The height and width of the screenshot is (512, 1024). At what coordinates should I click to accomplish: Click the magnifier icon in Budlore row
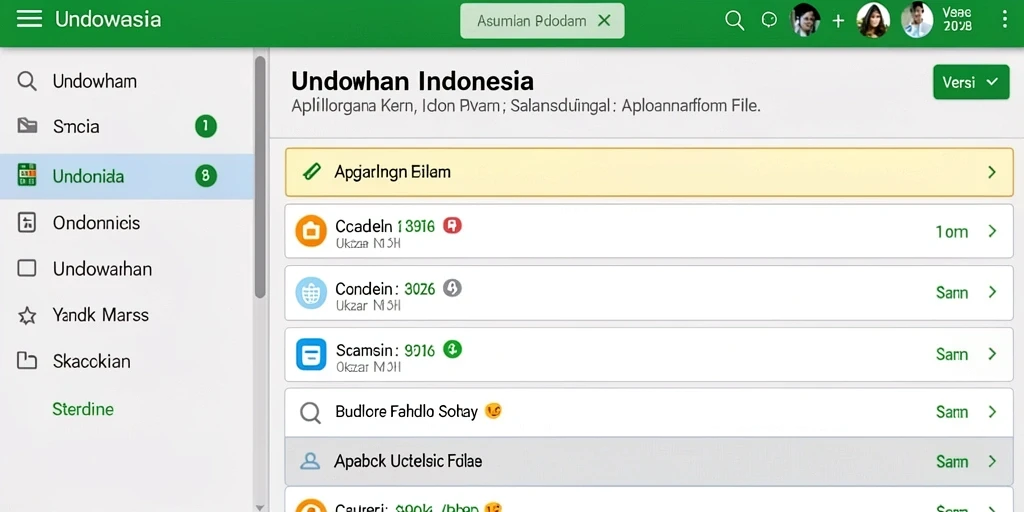coord(310,412)
